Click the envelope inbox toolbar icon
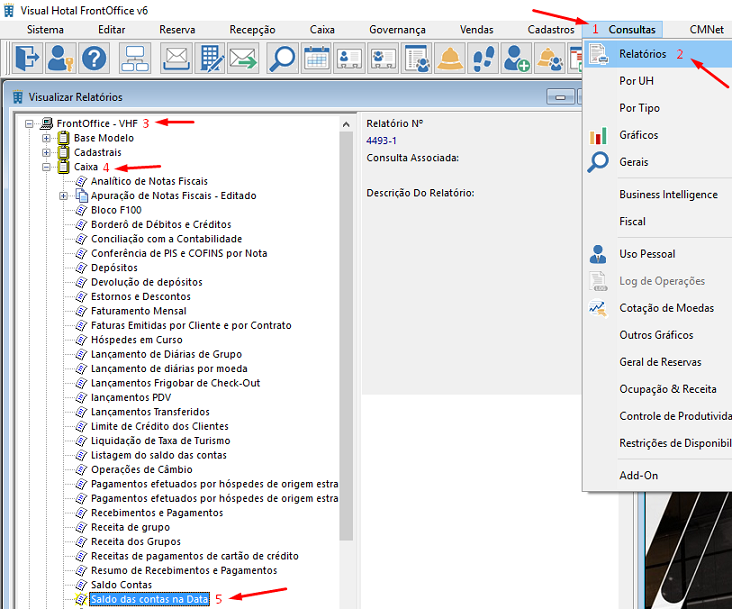Screen dimensions: 732x609 click(x=176, y=58)
